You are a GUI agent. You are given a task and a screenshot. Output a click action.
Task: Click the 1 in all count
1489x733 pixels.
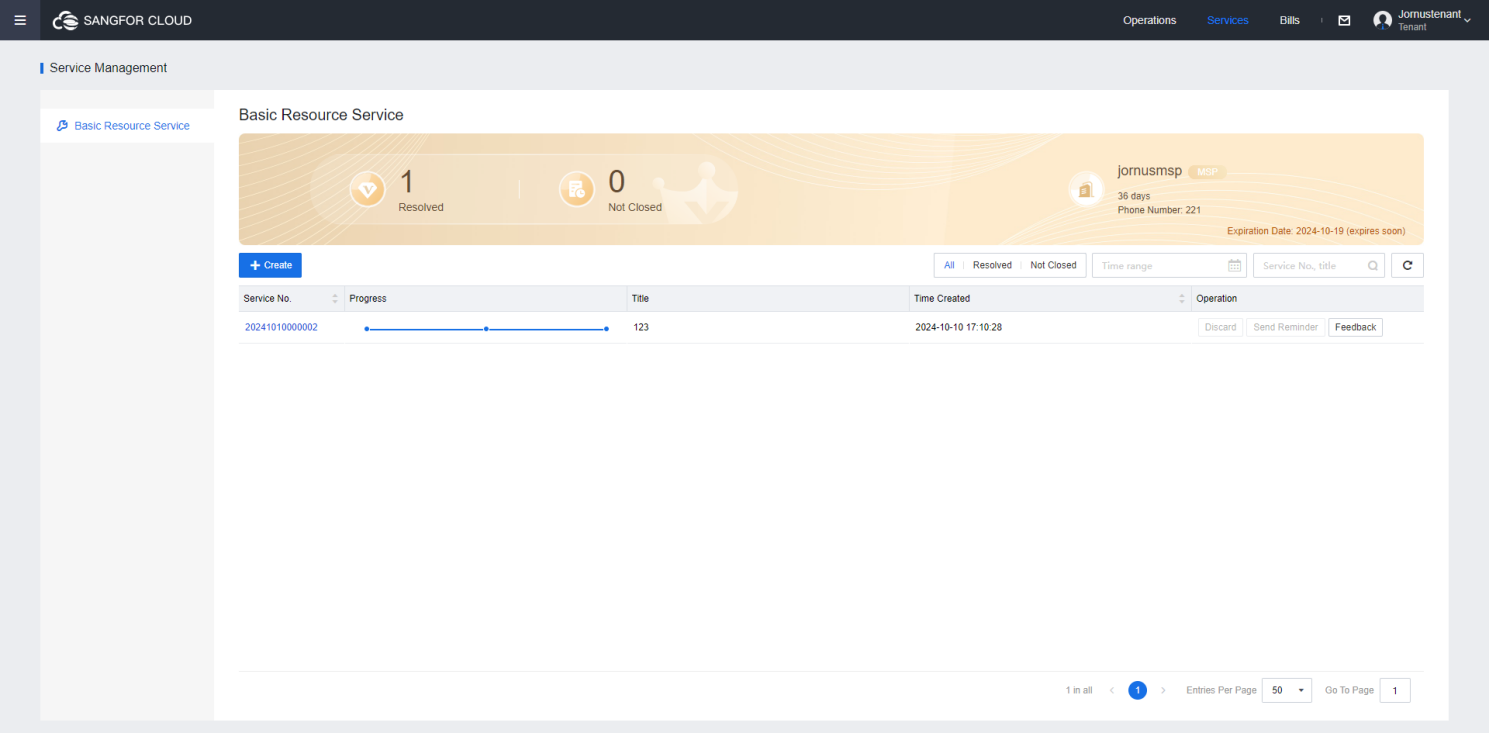point(1079,690)
